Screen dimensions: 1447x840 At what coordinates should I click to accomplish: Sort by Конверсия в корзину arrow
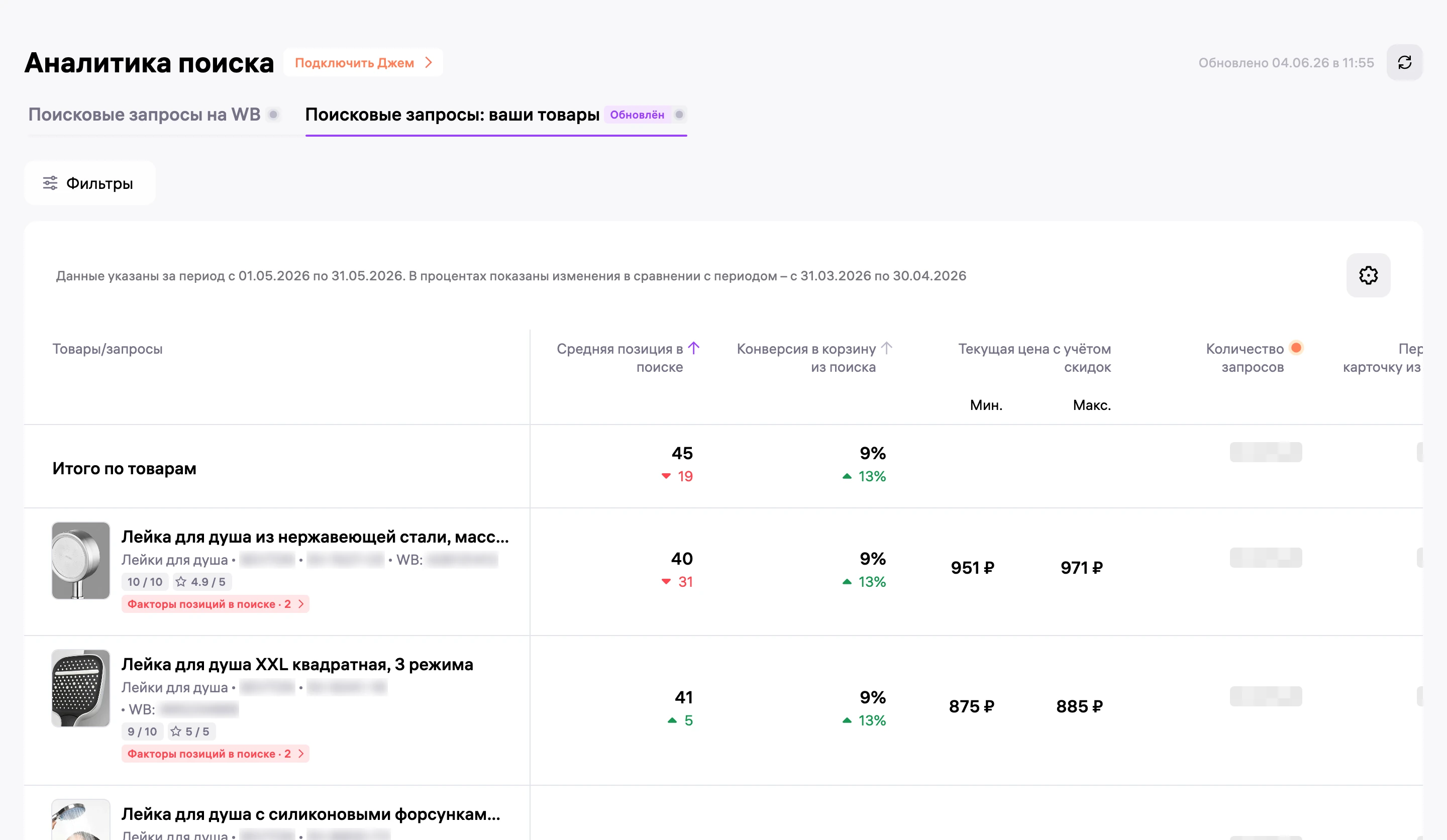[x=886, y=348]
